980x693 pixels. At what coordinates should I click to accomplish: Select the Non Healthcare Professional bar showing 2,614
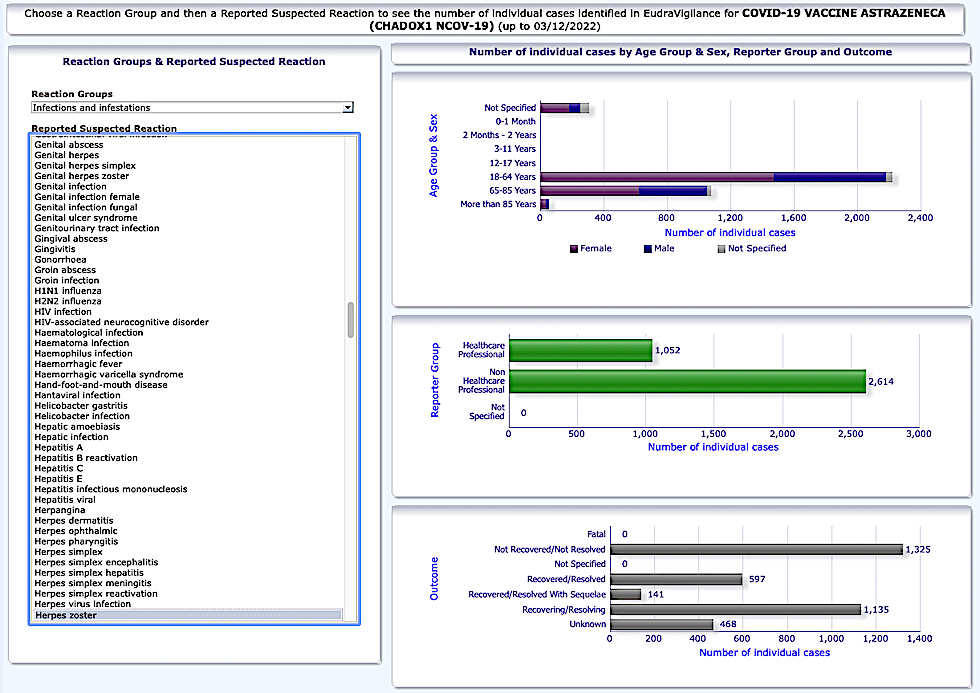(x=688, y=381)
